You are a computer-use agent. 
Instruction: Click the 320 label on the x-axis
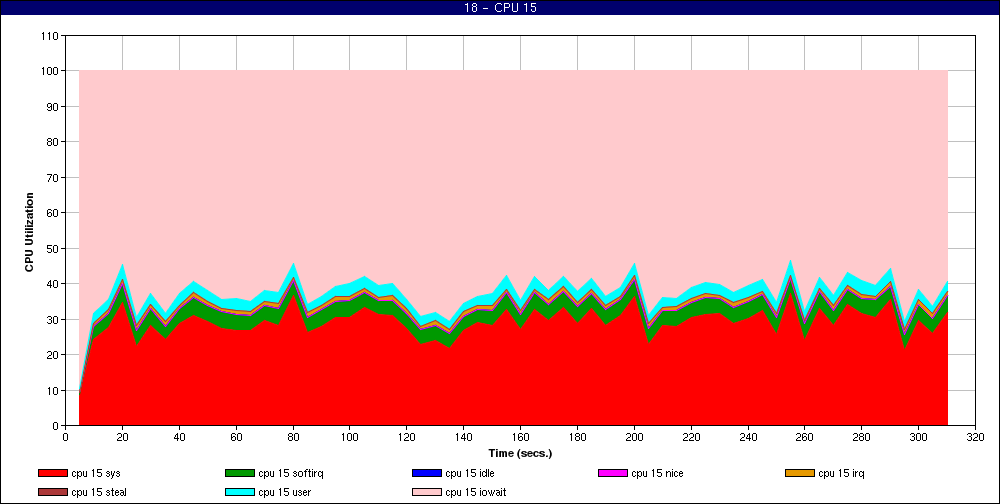(975, 437)
